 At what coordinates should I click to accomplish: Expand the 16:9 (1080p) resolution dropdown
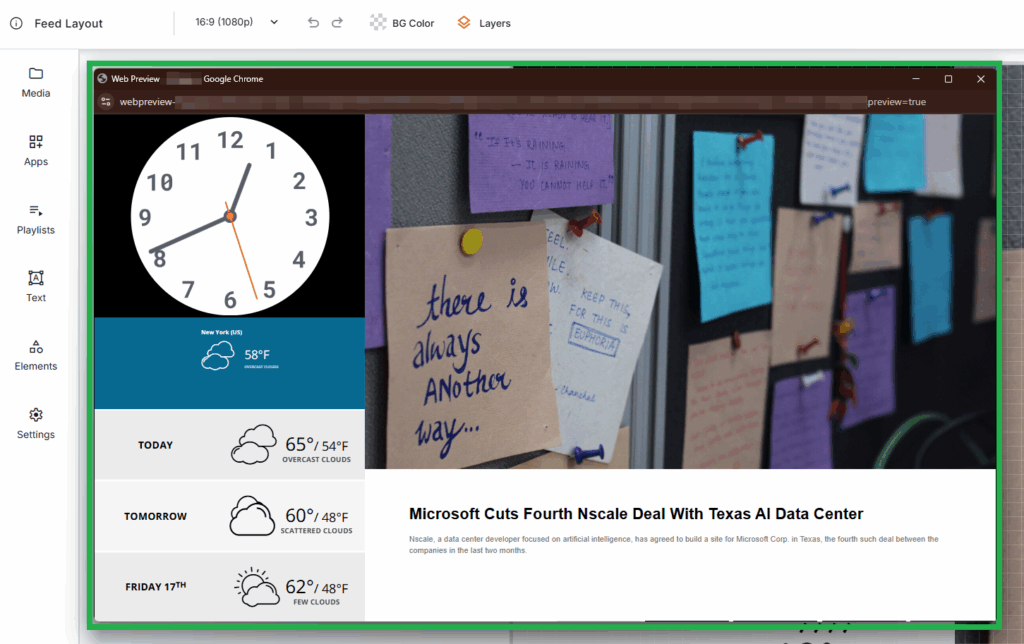tap(237, 23)
